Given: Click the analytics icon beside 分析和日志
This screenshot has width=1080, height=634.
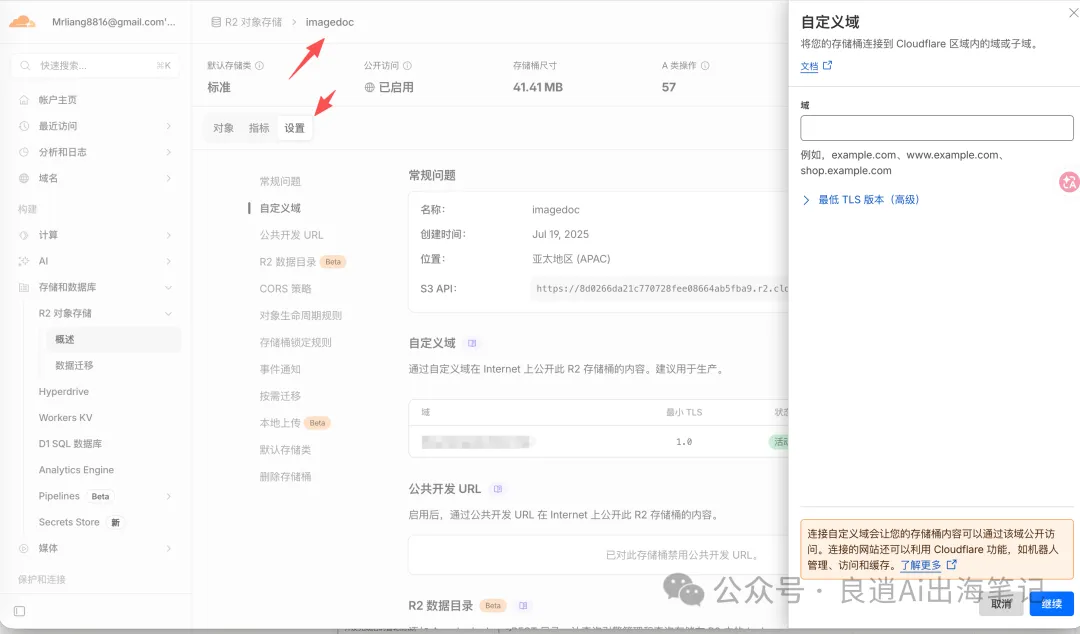Looking at the screenshot, I should pos(24,152).
